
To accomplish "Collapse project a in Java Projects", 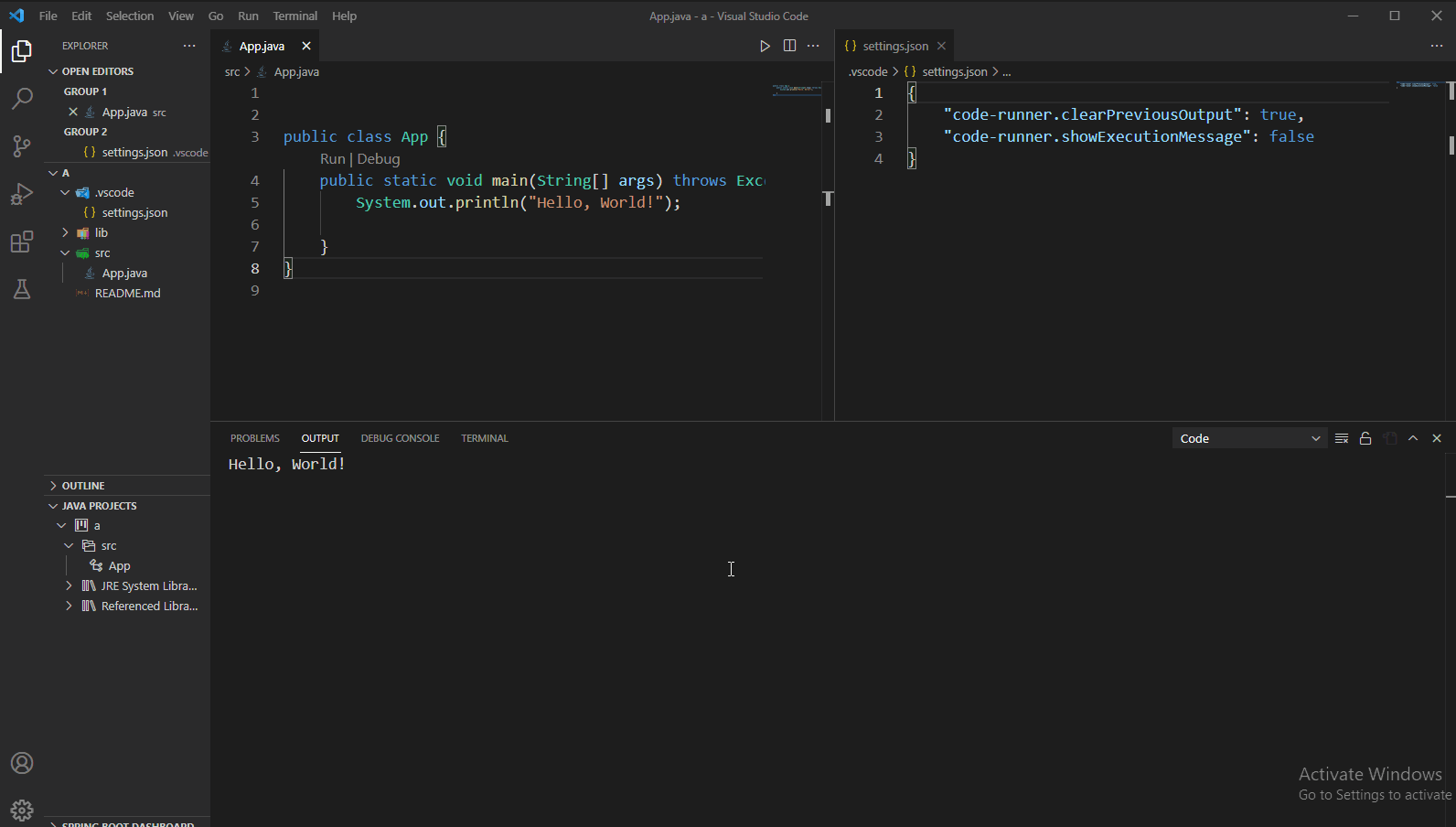I will [x=61, y=525].
